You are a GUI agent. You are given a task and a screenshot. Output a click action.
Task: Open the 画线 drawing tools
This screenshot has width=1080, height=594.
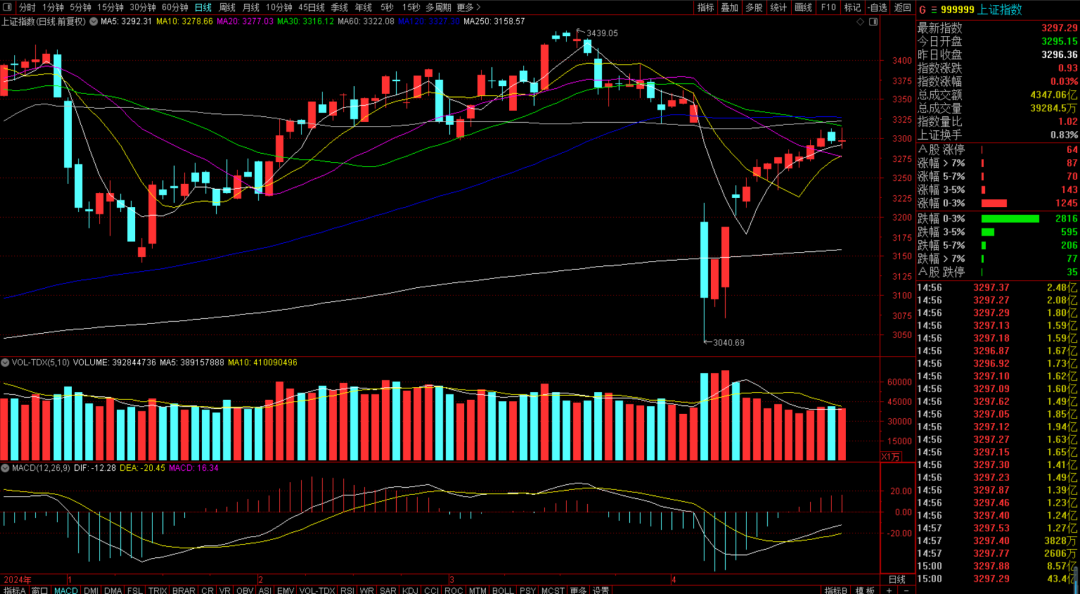(802, 7)
